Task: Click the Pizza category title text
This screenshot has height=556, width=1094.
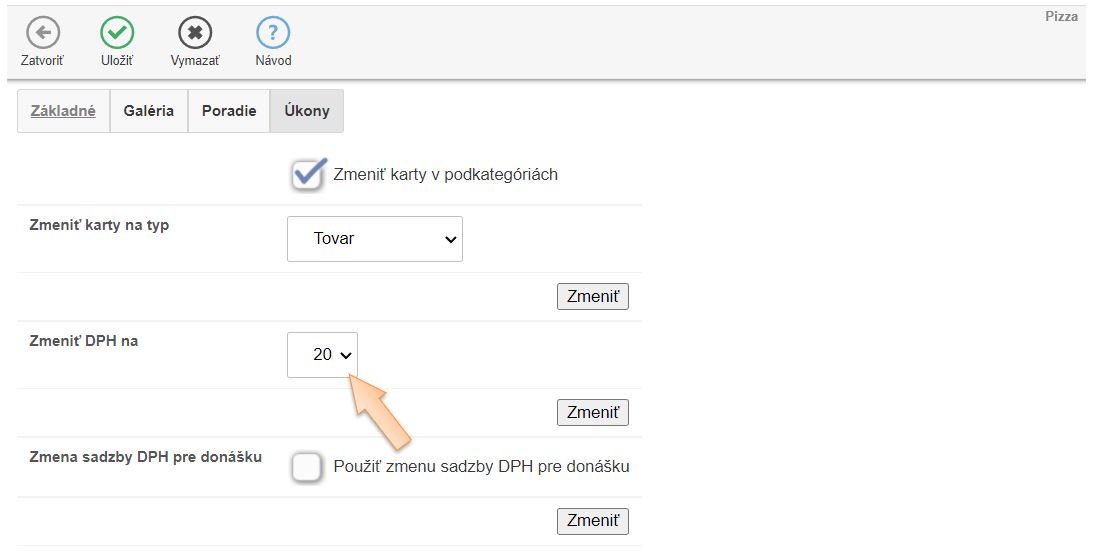Action: tap(1061, 17)
